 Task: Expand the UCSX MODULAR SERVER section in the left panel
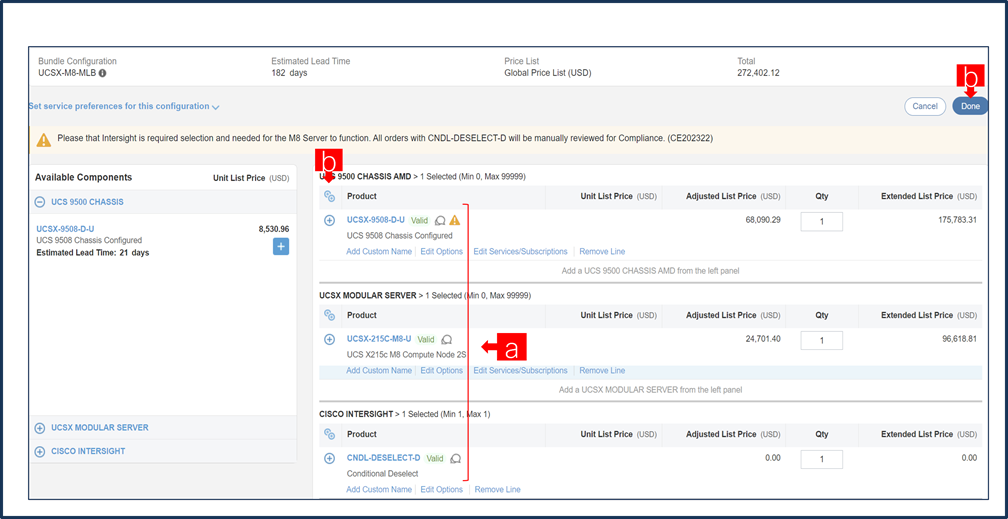[40, 428]
